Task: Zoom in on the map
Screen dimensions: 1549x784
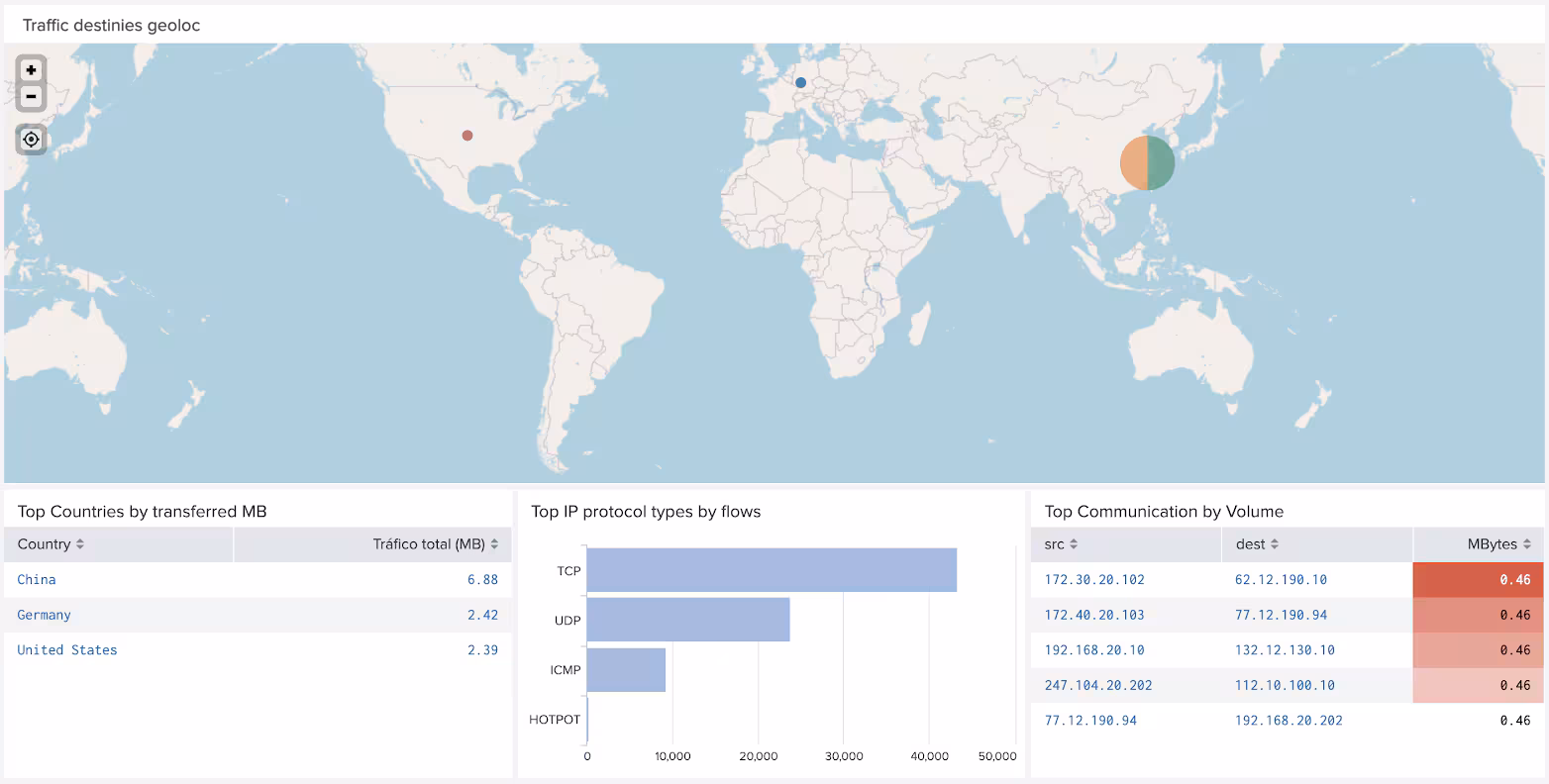Action: pos(32,70)
